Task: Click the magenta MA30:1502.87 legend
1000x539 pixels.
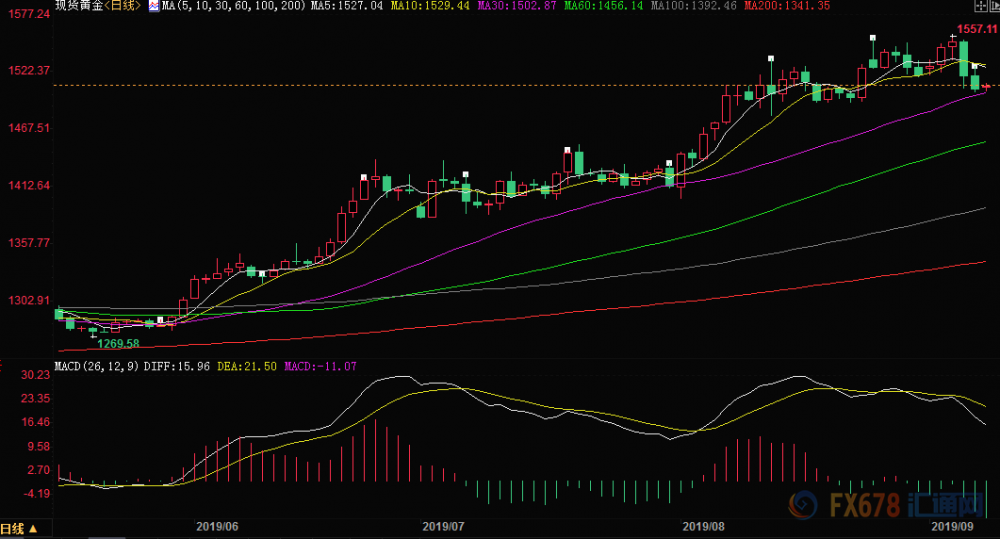Action: click(x=517, y=6)
